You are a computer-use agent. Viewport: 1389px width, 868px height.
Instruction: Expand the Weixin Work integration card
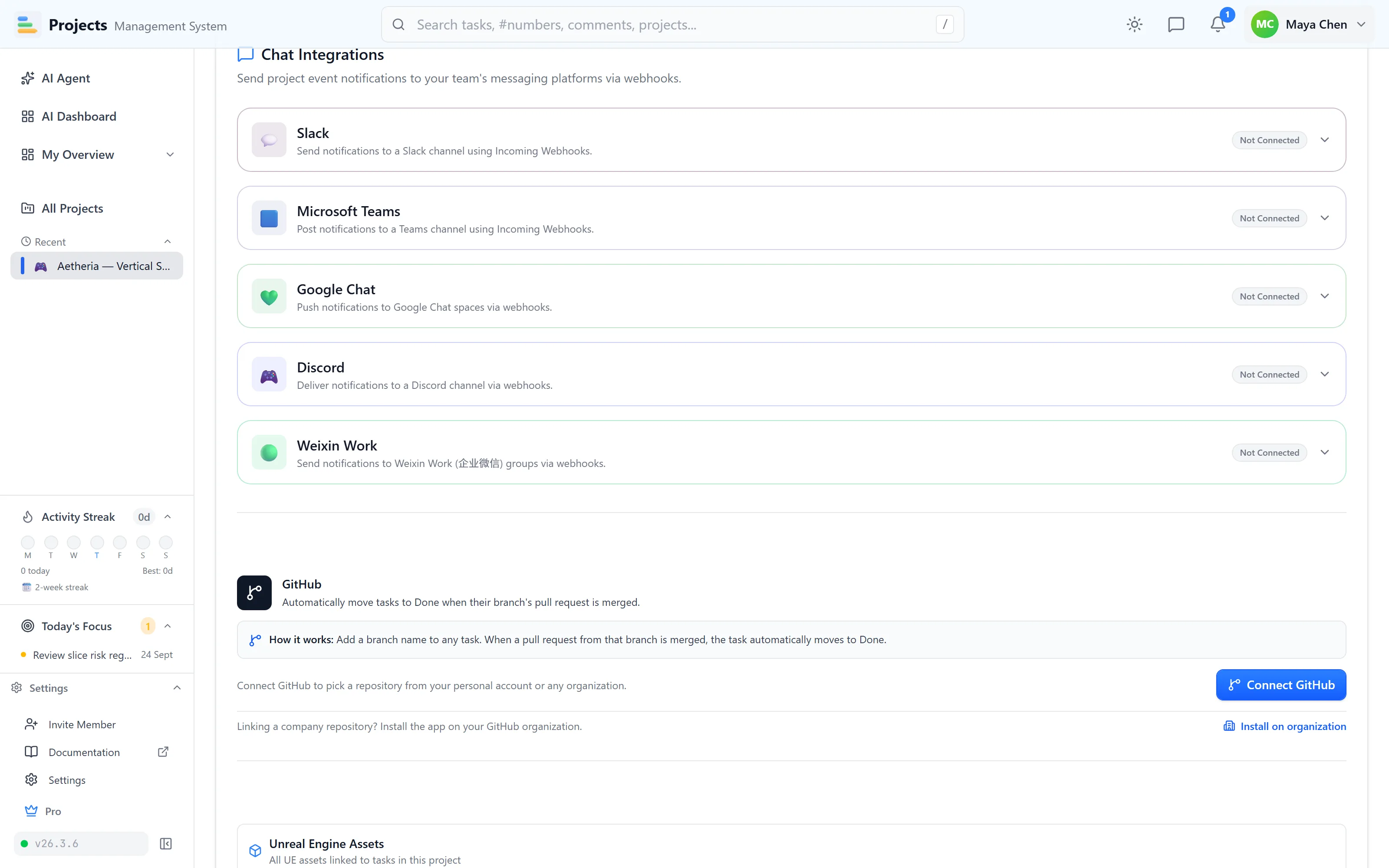coord(1325,452)
